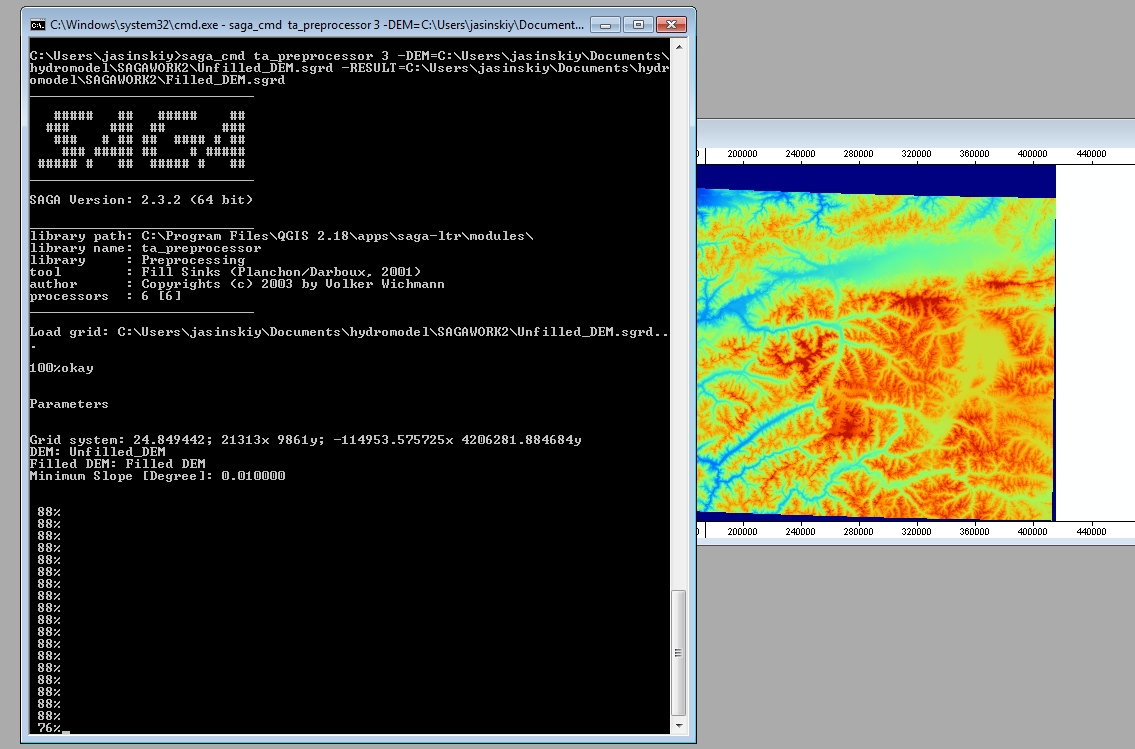
Task: Click the 'Fill Sinks (Planchon/Darboux, 2001)' tool line
Action: [225, 272]
